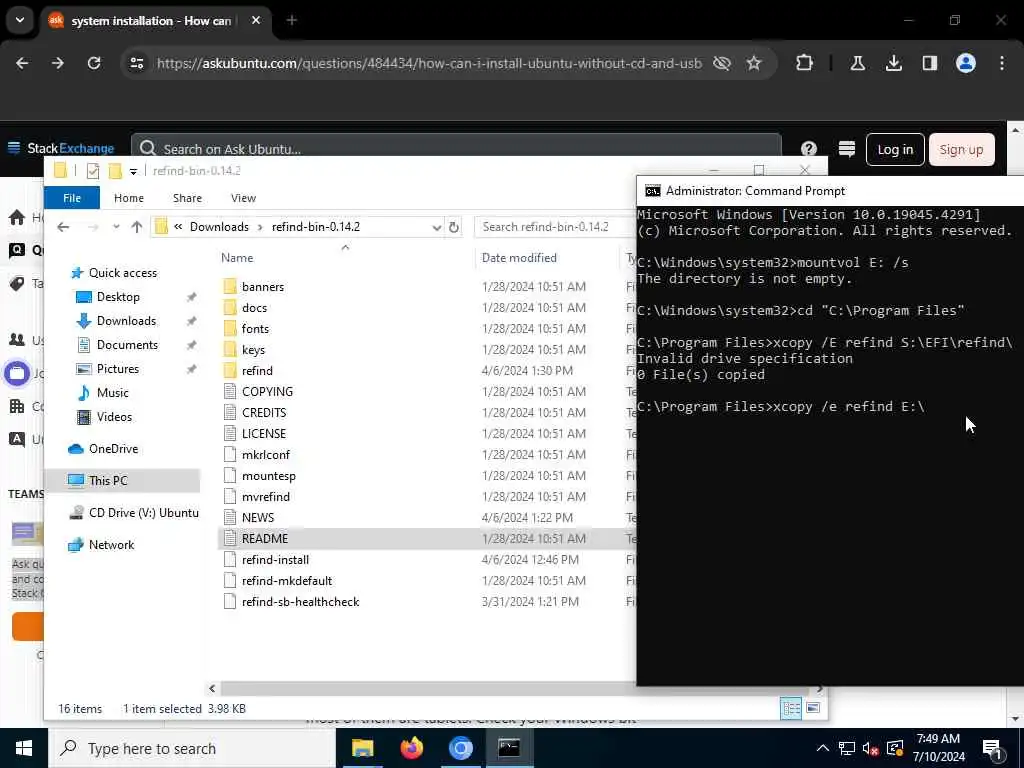This screenshot has height=768, width=1024.
Task: Open Share ribbon tab in Explorer
Action: tap(187, 198)
